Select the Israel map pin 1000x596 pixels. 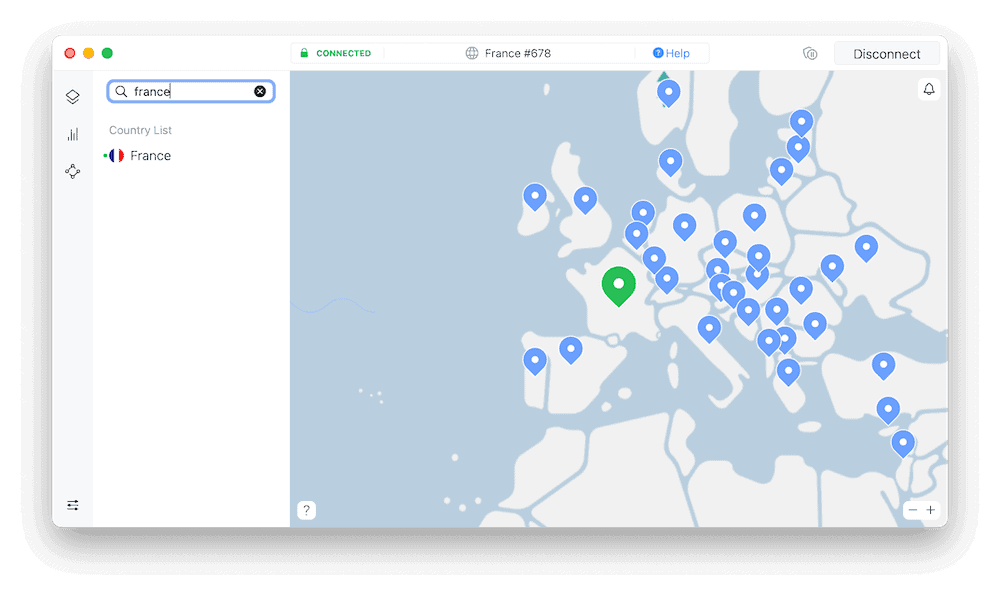[x=903, y=444]
